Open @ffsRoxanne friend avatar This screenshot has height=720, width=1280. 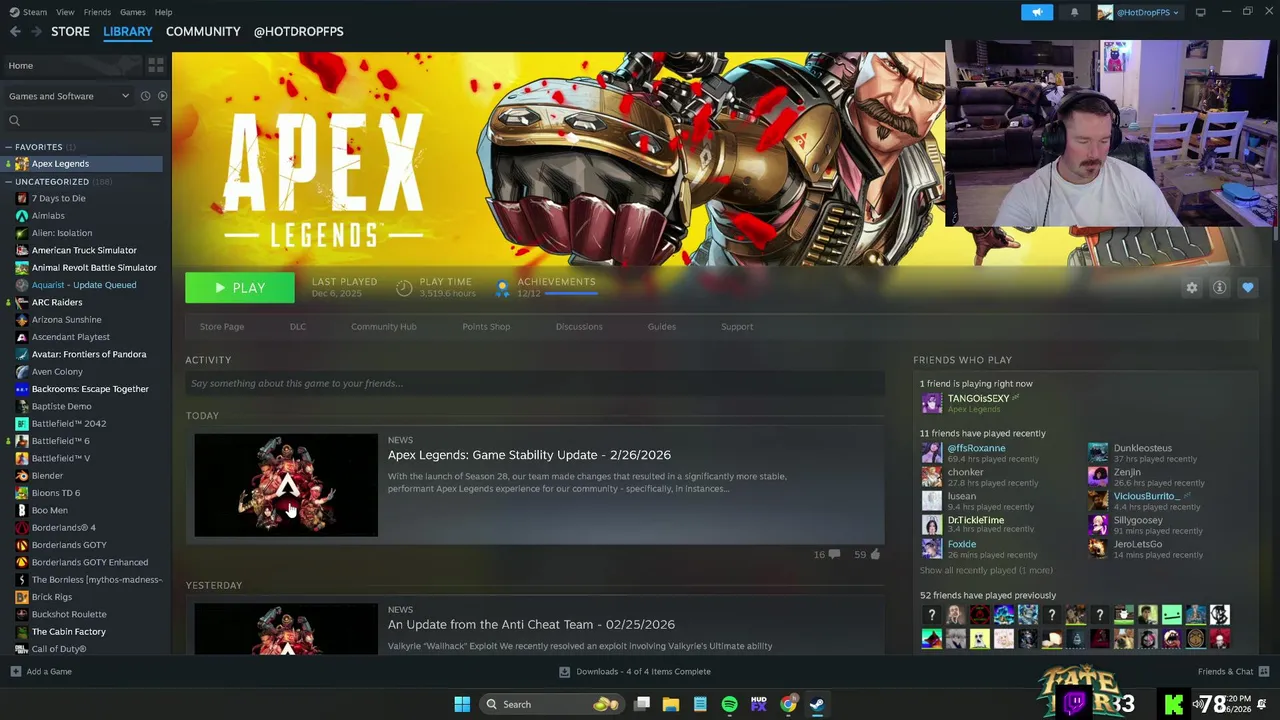[x=931, y=453]
